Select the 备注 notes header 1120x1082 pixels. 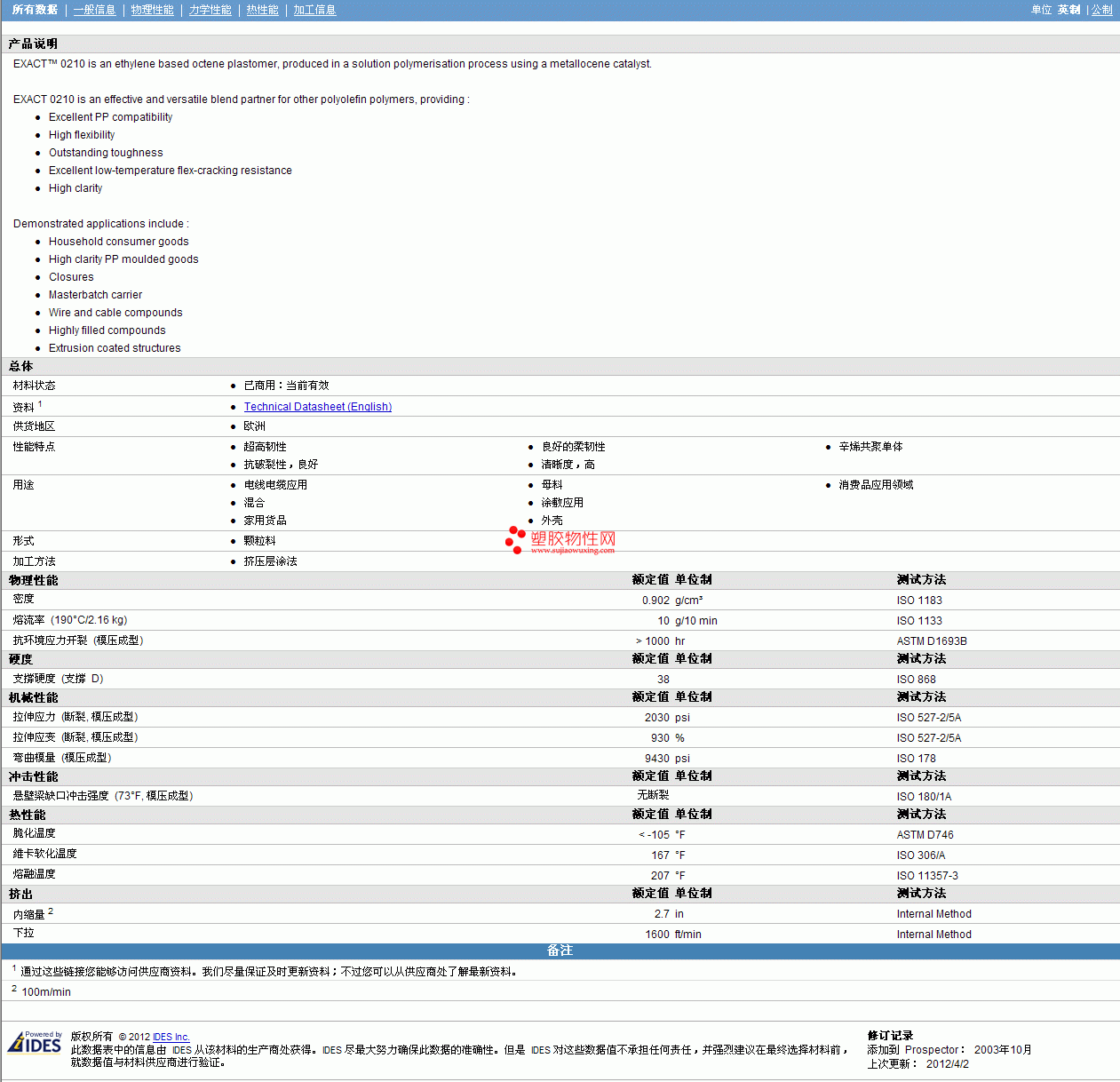click(560, 951)
